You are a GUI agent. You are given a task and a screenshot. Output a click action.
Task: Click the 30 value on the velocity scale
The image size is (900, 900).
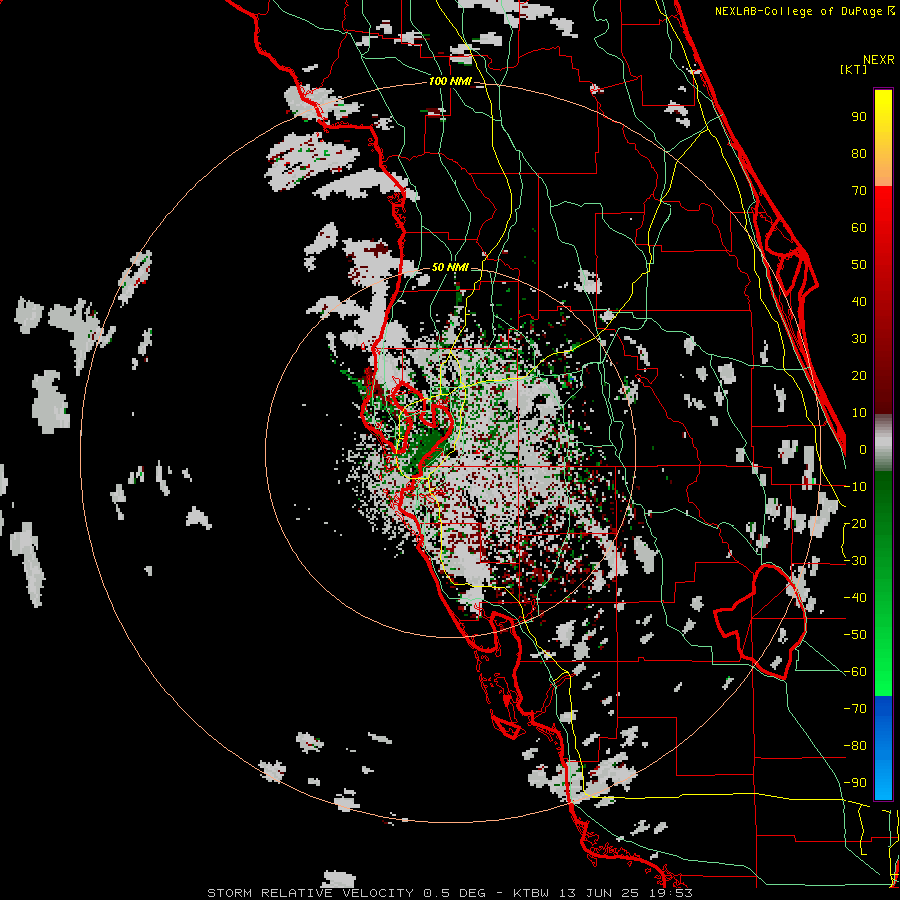click(859, 339)
